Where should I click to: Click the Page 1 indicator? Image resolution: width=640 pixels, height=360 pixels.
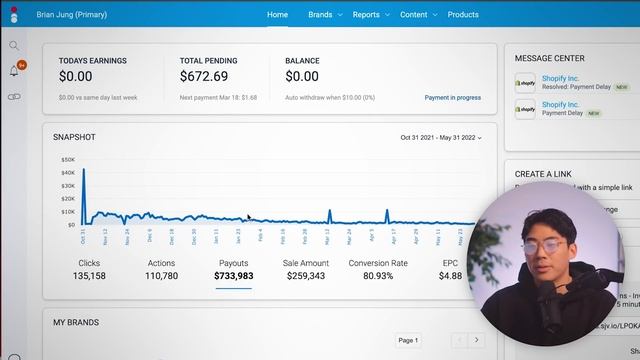pos(408,340)
